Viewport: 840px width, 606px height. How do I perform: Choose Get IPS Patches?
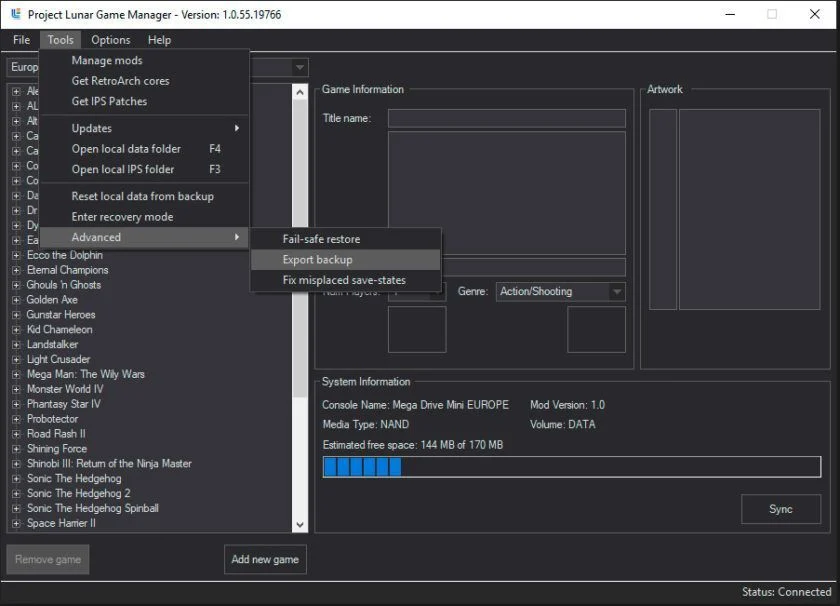coord(145,101)
